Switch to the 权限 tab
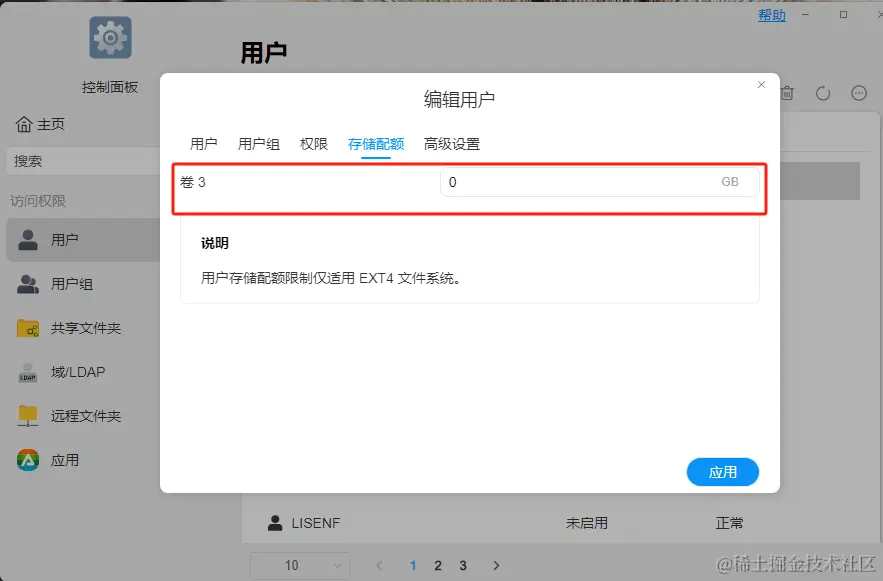This screenshot has width=883, height=581. [314, 143]
